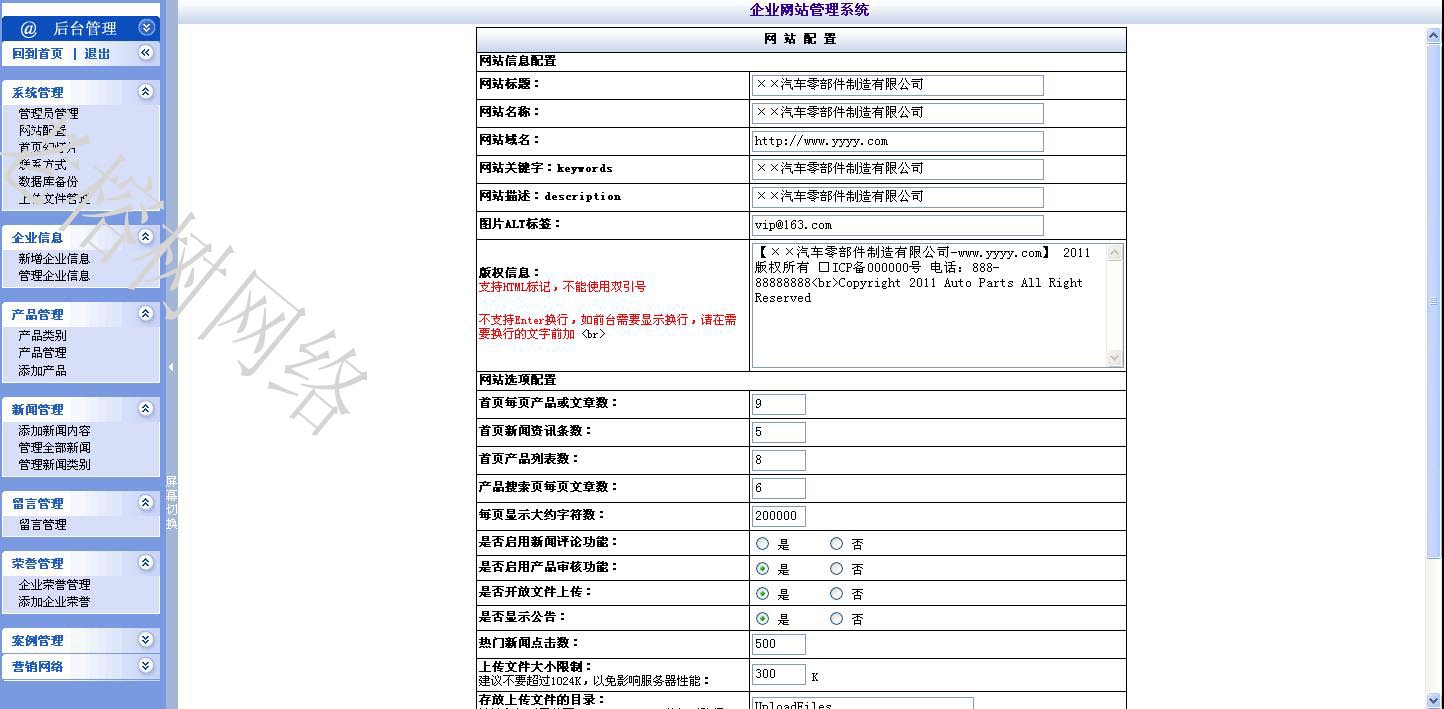Collapse the 系统管理 section chevron

click(146, 92)
